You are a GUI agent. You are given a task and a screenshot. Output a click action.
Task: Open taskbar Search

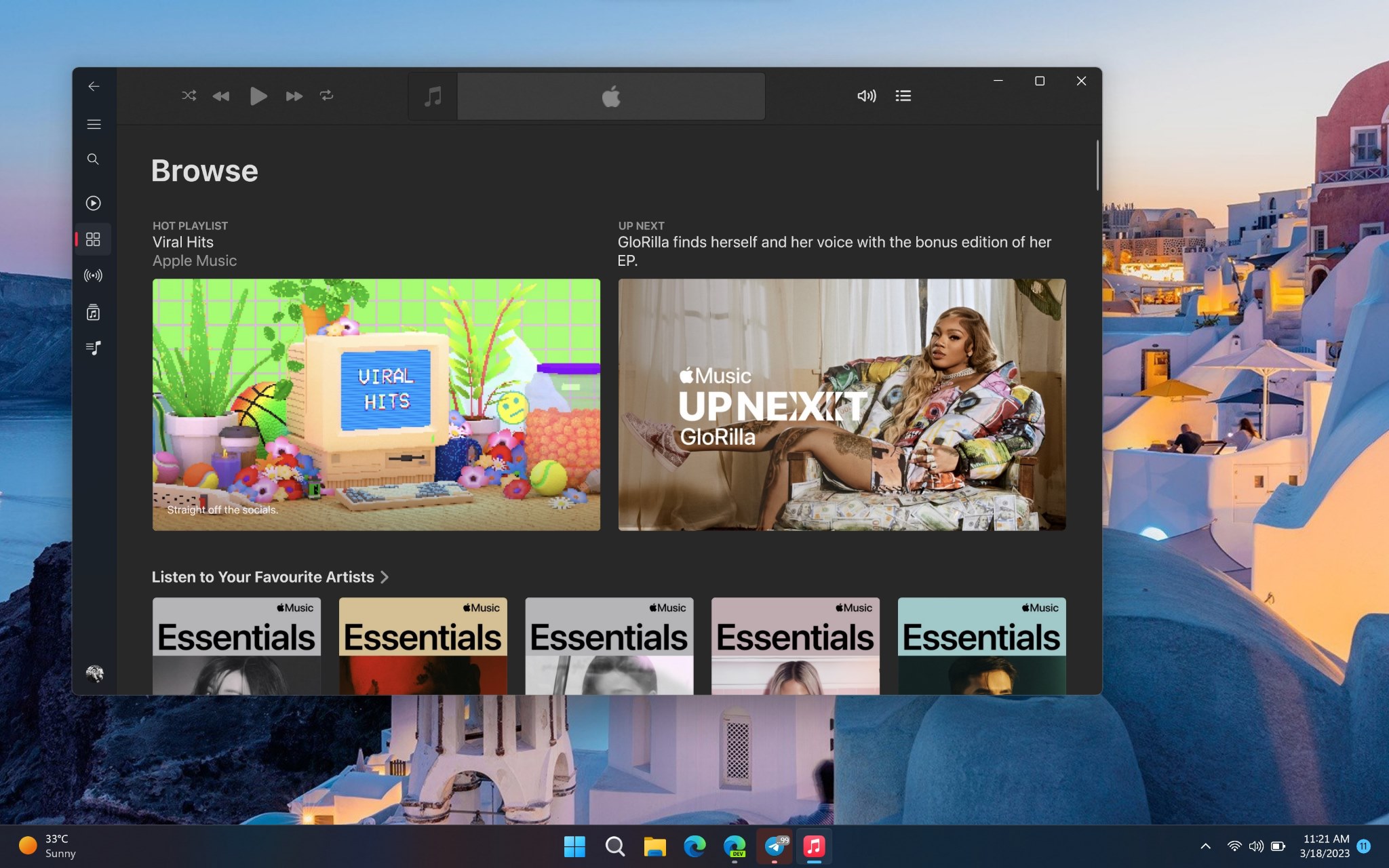click(x=614, y=846)
